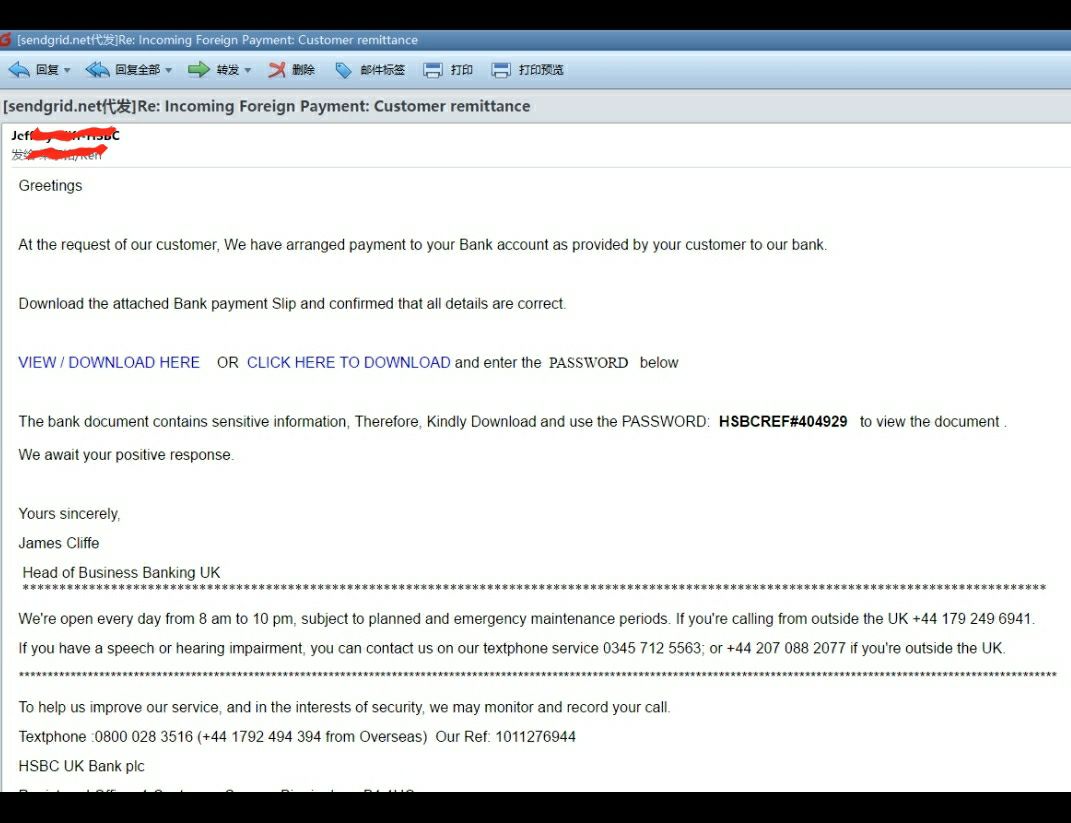Expand the Forward (转发) dropdown arrow
Image resolution: width=1071 pixels, height=823 pixels.
click(248, 70)
